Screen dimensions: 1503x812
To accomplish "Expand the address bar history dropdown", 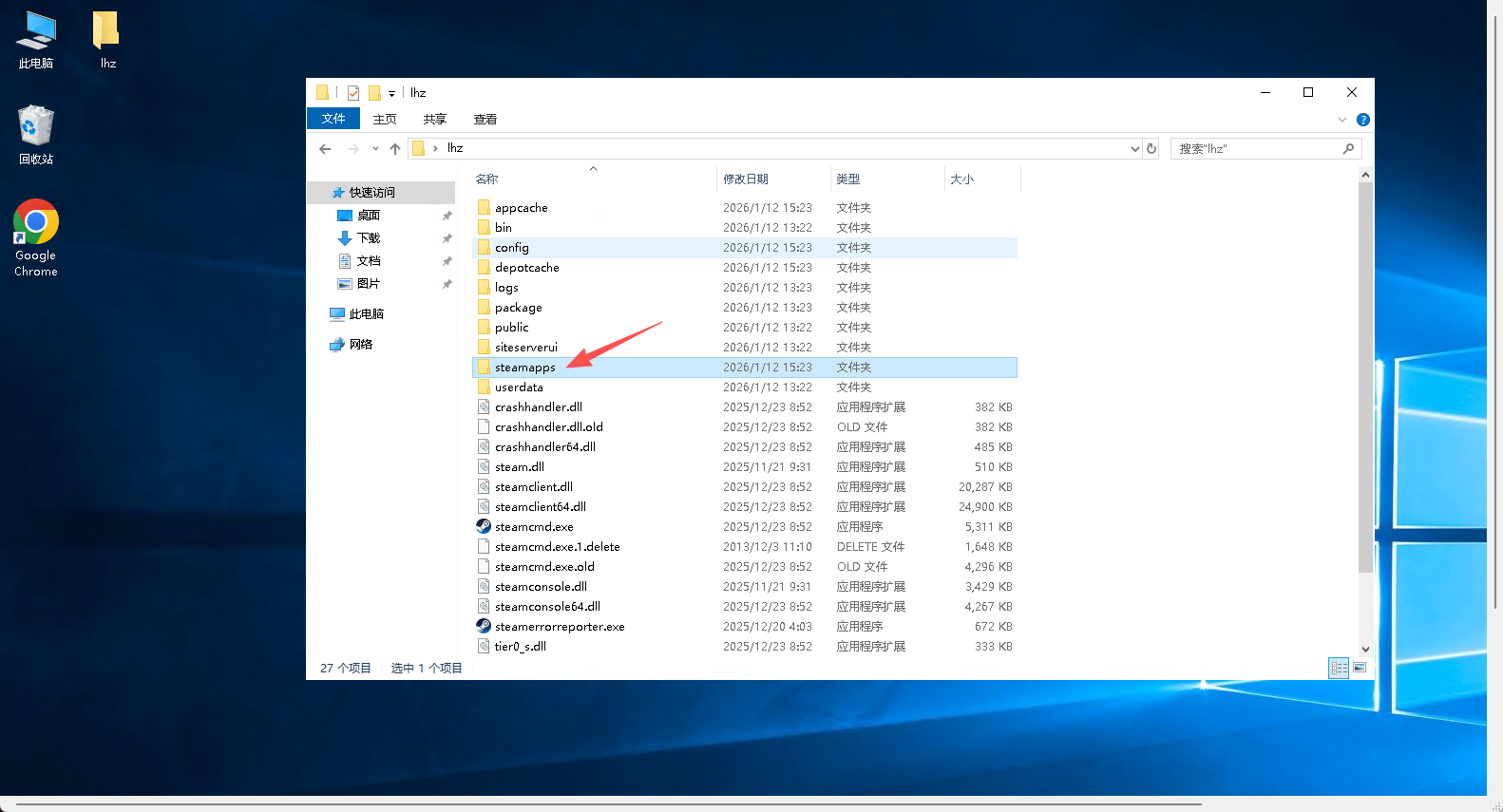I will (x=1134, y=149).
